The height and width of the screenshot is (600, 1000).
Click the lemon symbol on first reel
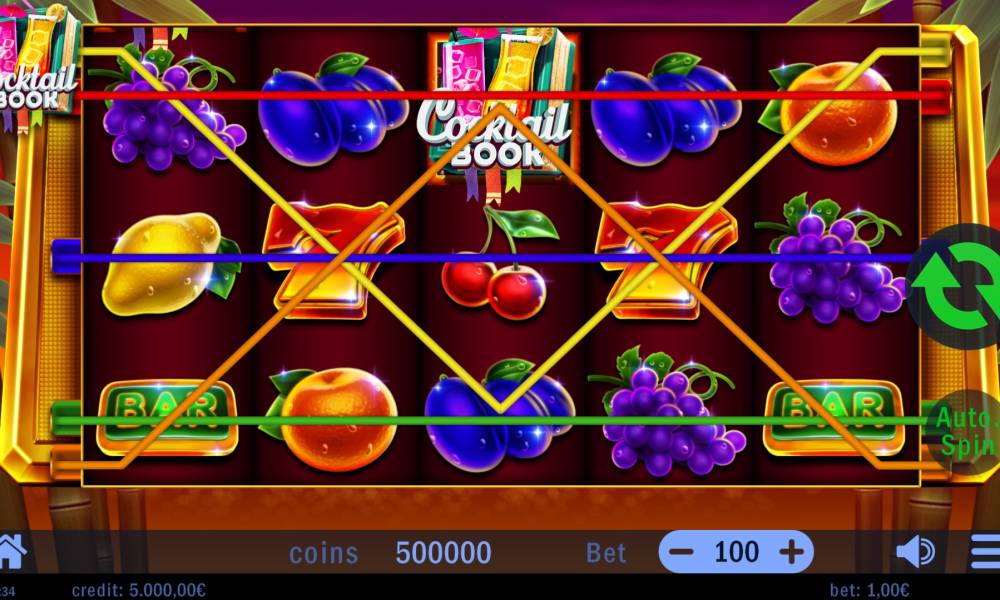[x=171, y=263]
